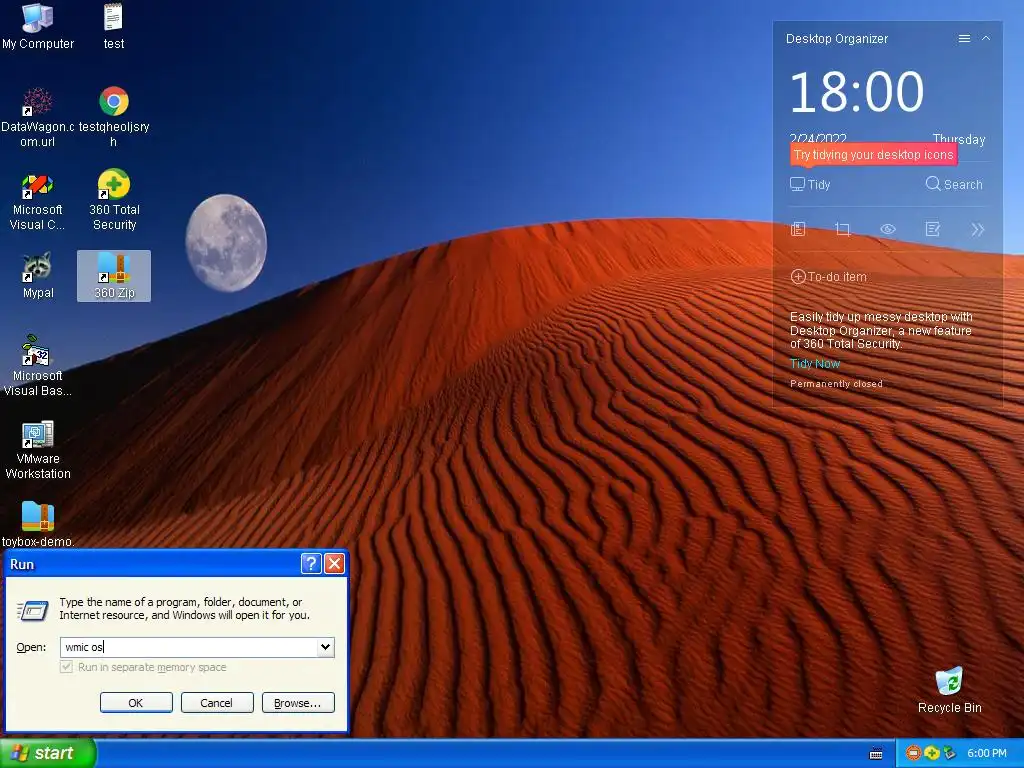Click the Safely Remove Hardware tray icon
This screenshot has width=1024, height=768.
950,754
